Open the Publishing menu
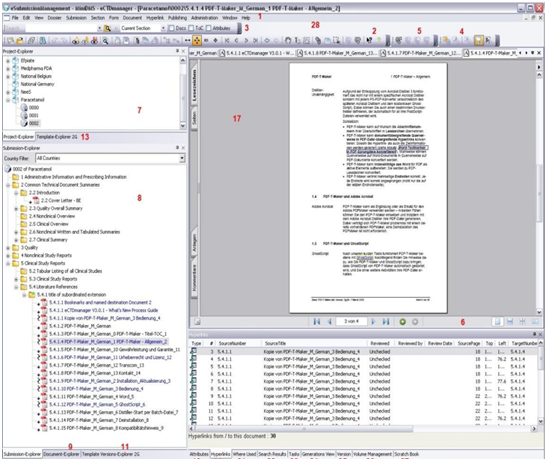The image size is (547, 461). 177,18
